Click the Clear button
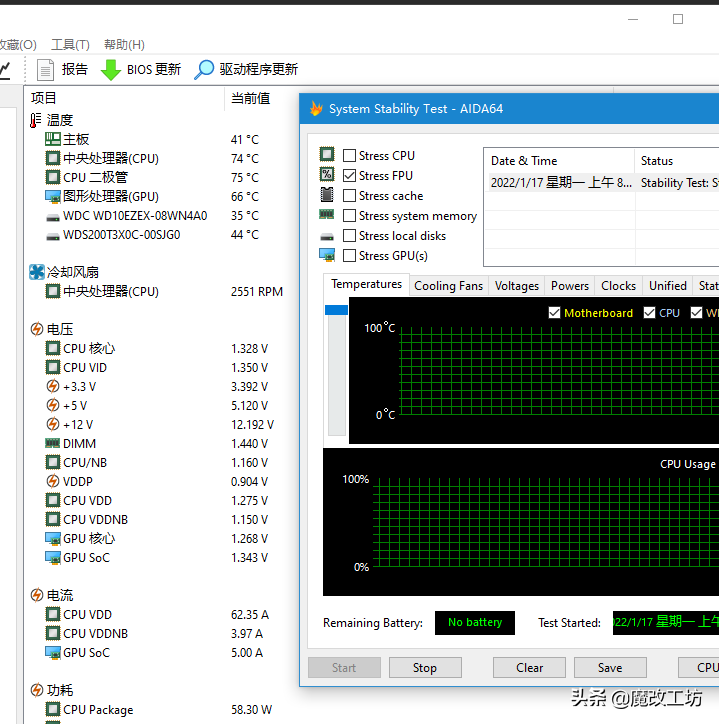The height and width of the screenshot is (724, 719). (529, 668)
